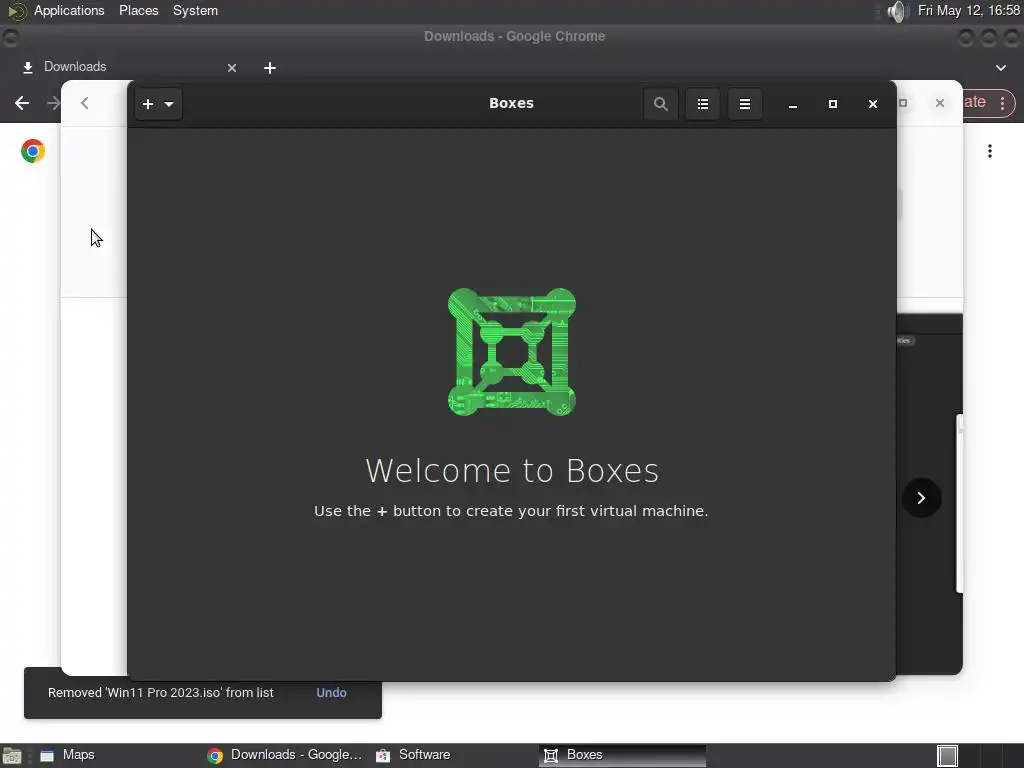Screen dimensions: 1024x768
Task: Open the Downloads page more actions menu
Action: coord(990,152)
